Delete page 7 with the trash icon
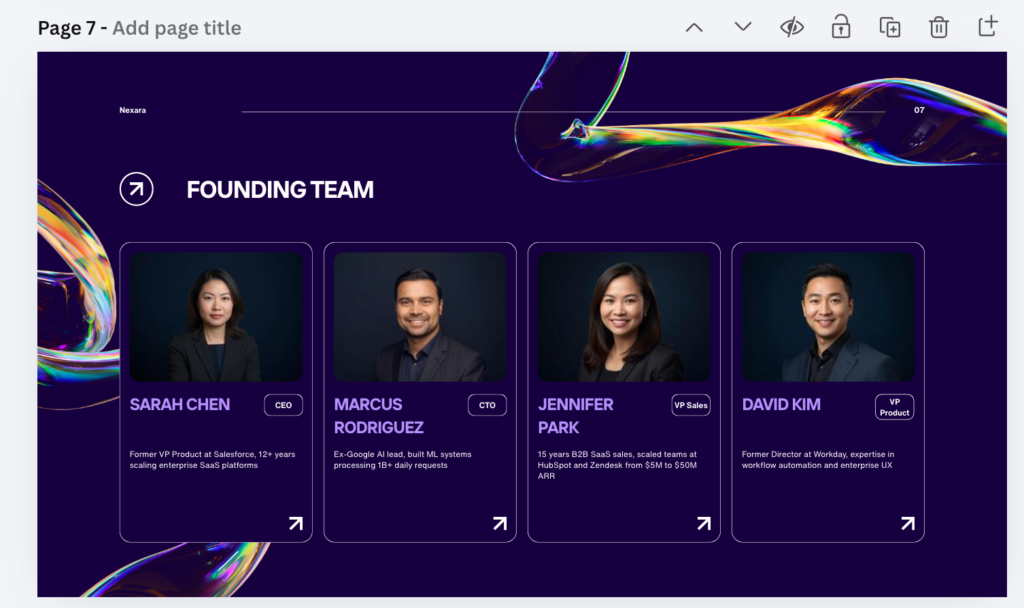1024x608 pixels. 938,27
